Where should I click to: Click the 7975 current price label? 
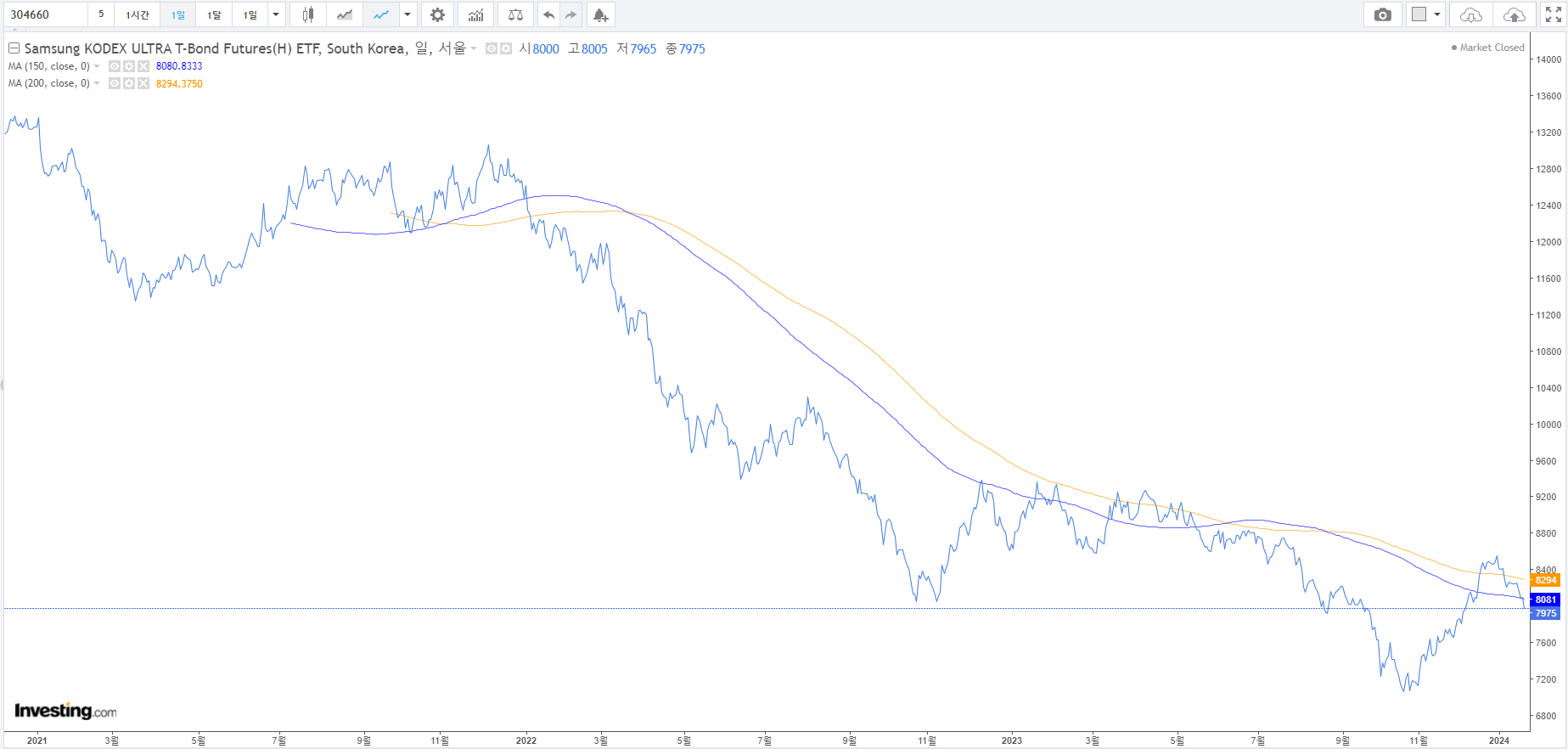tap(1545, 613)
